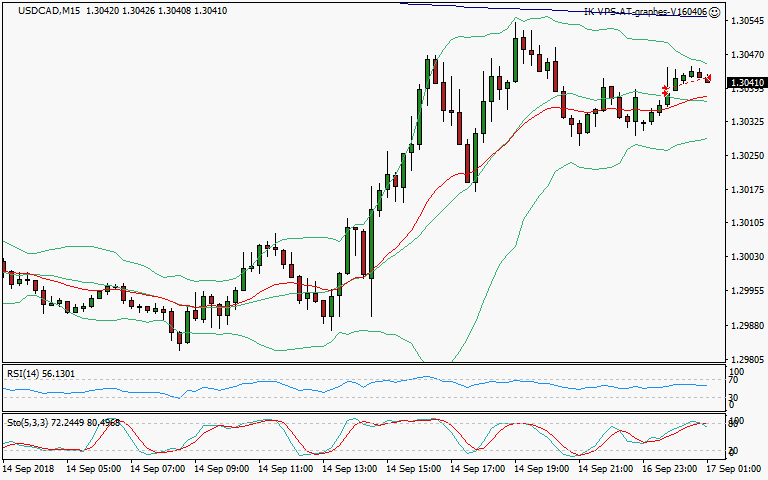Click the red trade exit arrow on last candle

point(708,78)
